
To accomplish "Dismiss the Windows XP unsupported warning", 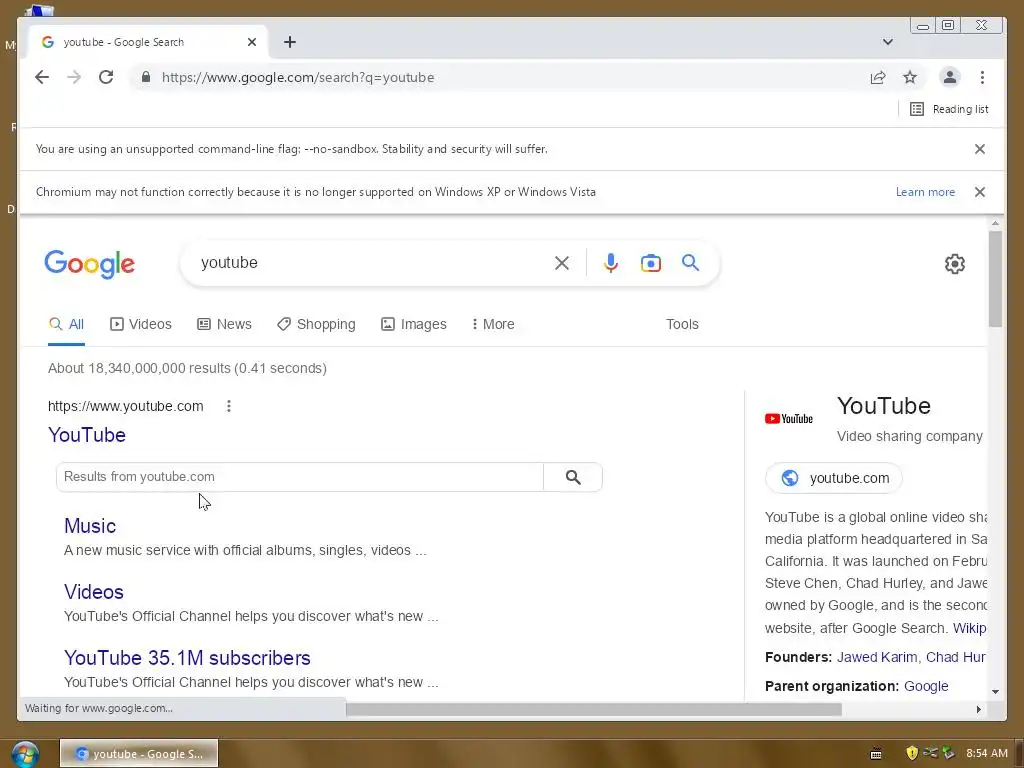I will pos(980,192).
